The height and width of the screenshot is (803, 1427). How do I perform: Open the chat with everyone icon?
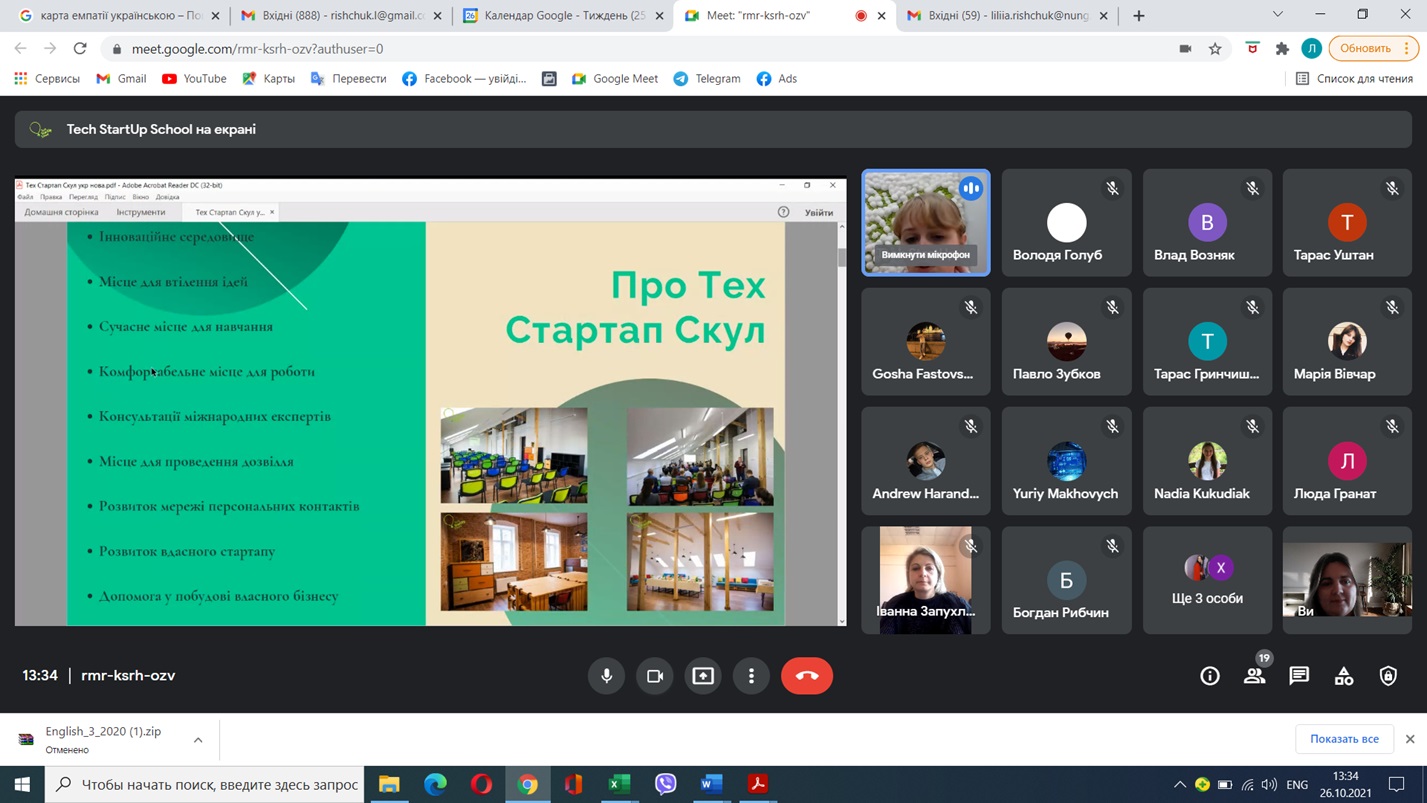[1299, 676]
